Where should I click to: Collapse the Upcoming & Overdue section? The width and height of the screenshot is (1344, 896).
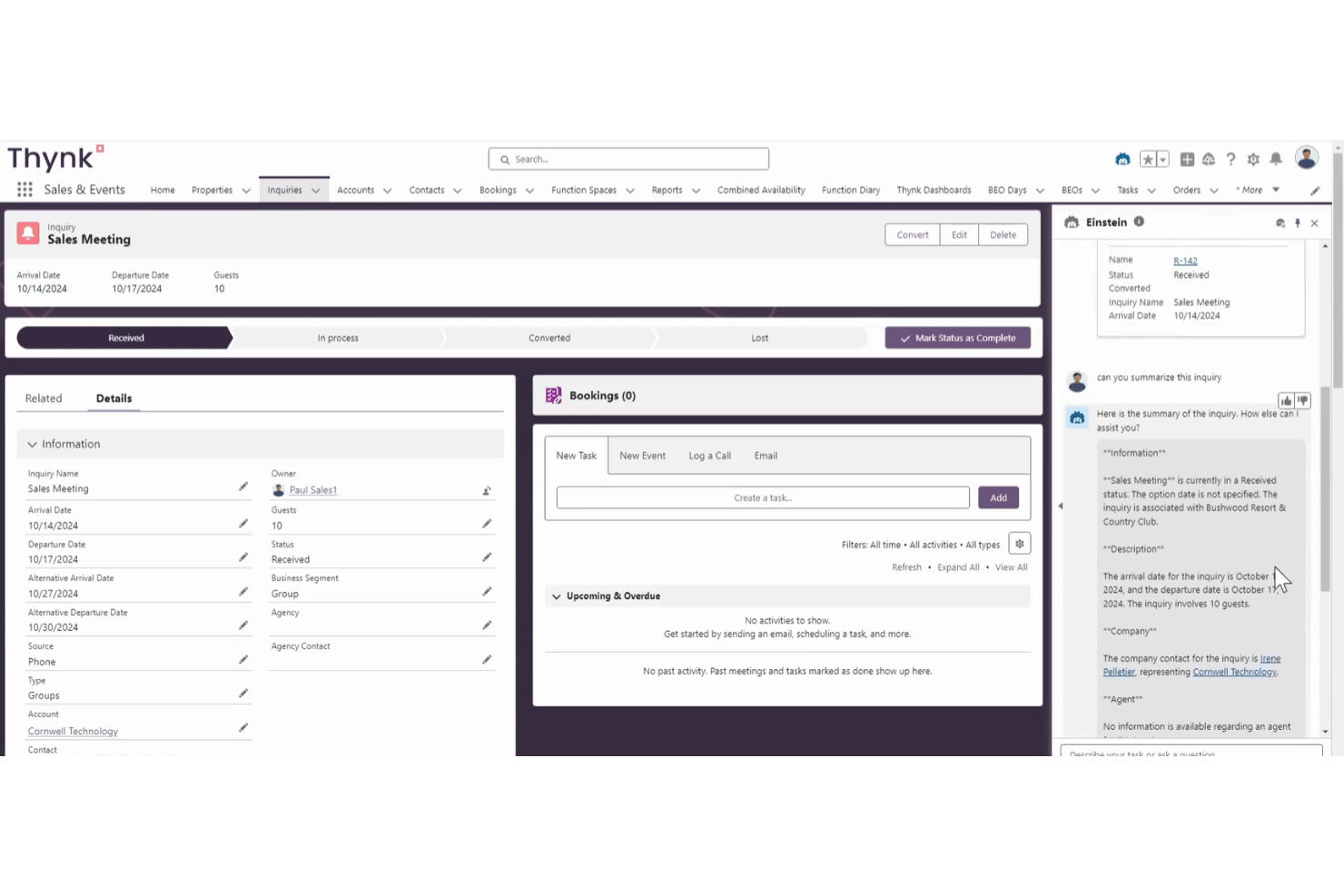(557, 596)
